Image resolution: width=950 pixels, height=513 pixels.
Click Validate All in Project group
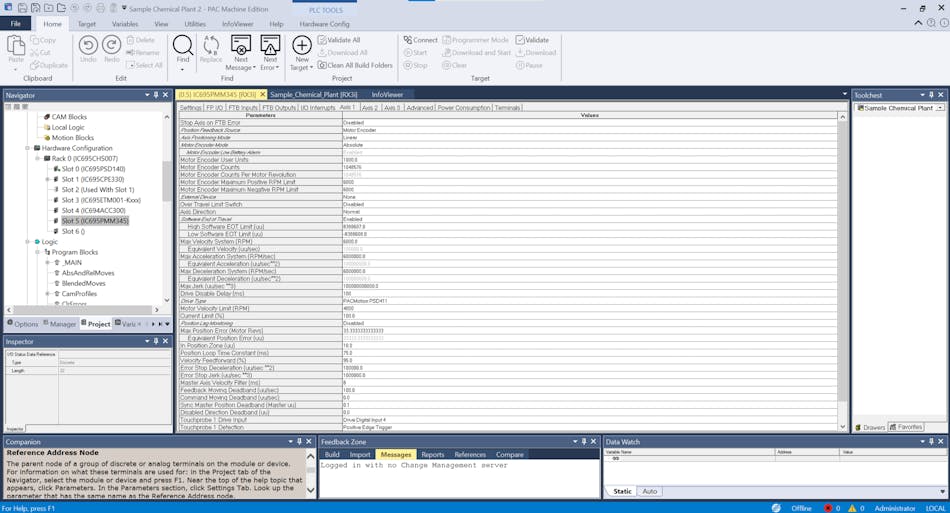coord(342,40)
